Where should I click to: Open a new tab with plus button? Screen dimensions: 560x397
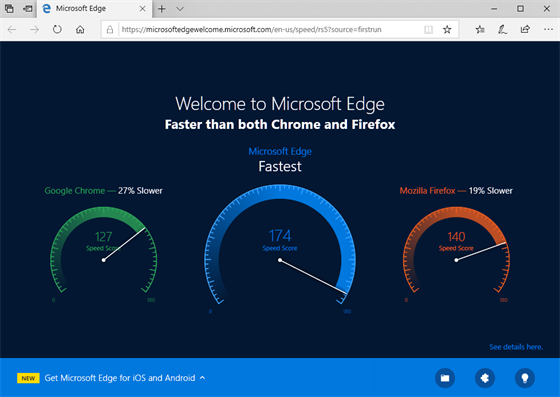(x=162, y=9)
